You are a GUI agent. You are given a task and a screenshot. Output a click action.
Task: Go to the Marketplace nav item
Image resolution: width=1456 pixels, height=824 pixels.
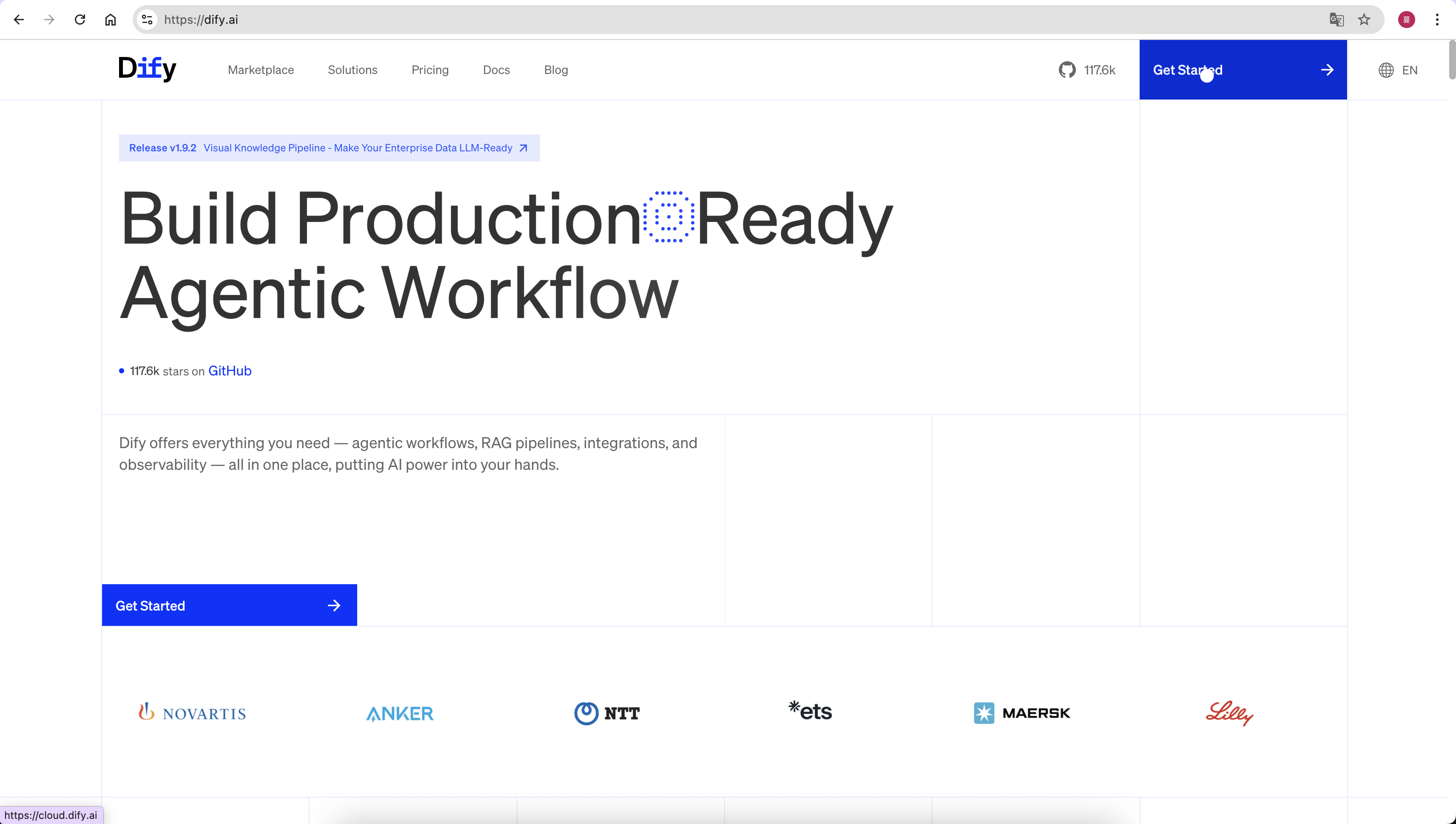(x=261, y=70)
